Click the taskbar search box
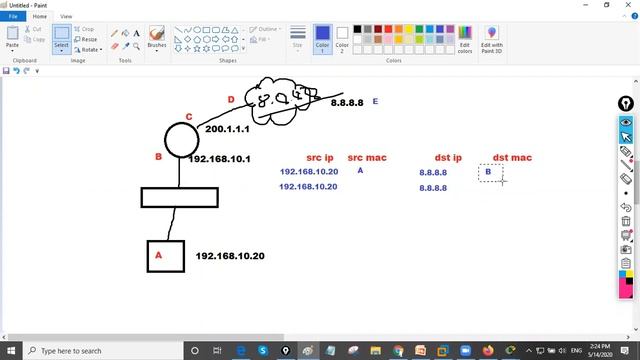 click(103, 351)
